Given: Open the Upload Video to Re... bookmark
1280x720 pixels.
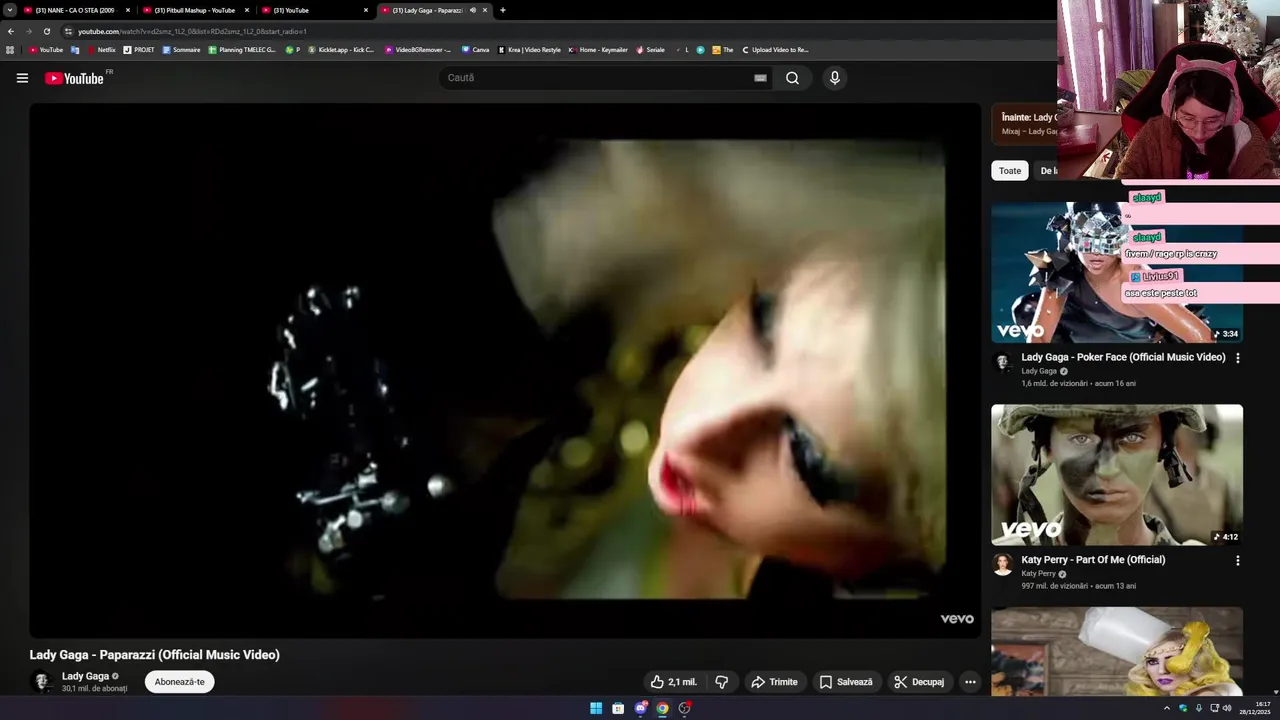Looking at the screenshot, I should (x=775, y=50).
